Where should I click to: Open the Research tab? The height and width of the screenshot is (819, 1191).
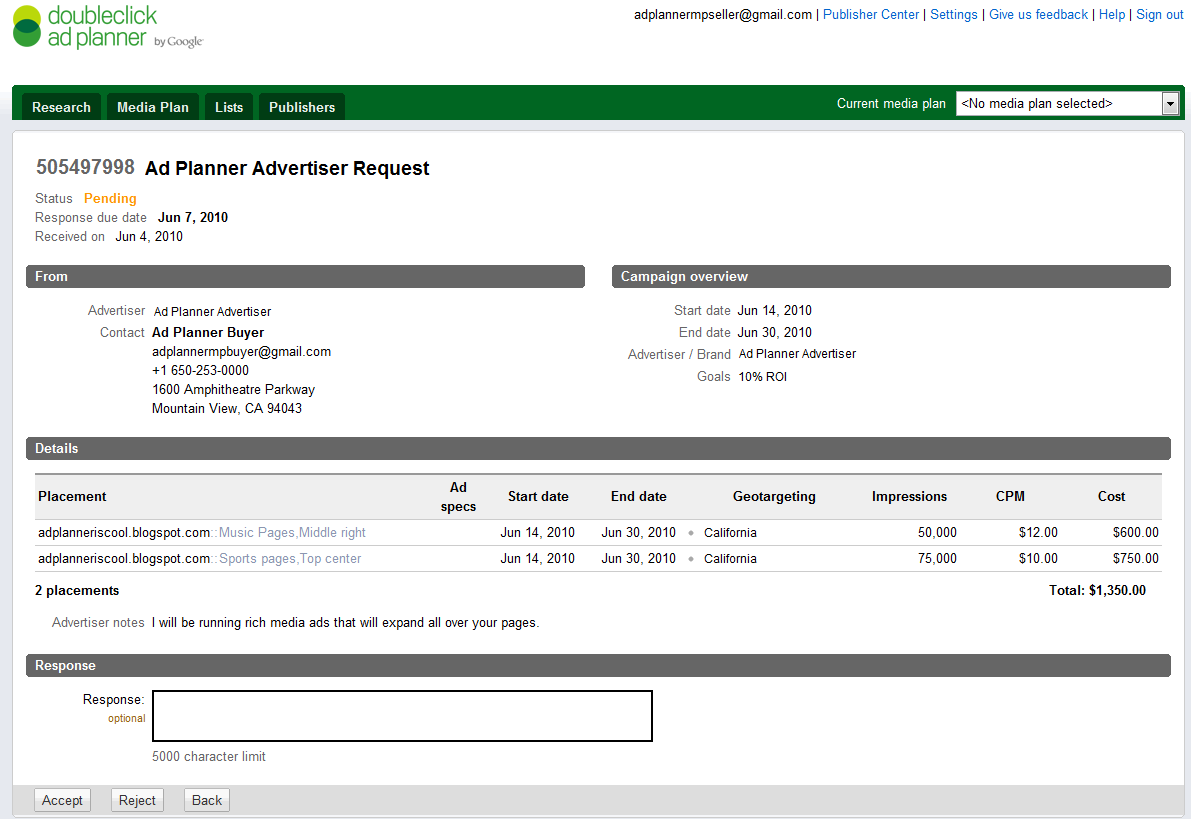61,107
